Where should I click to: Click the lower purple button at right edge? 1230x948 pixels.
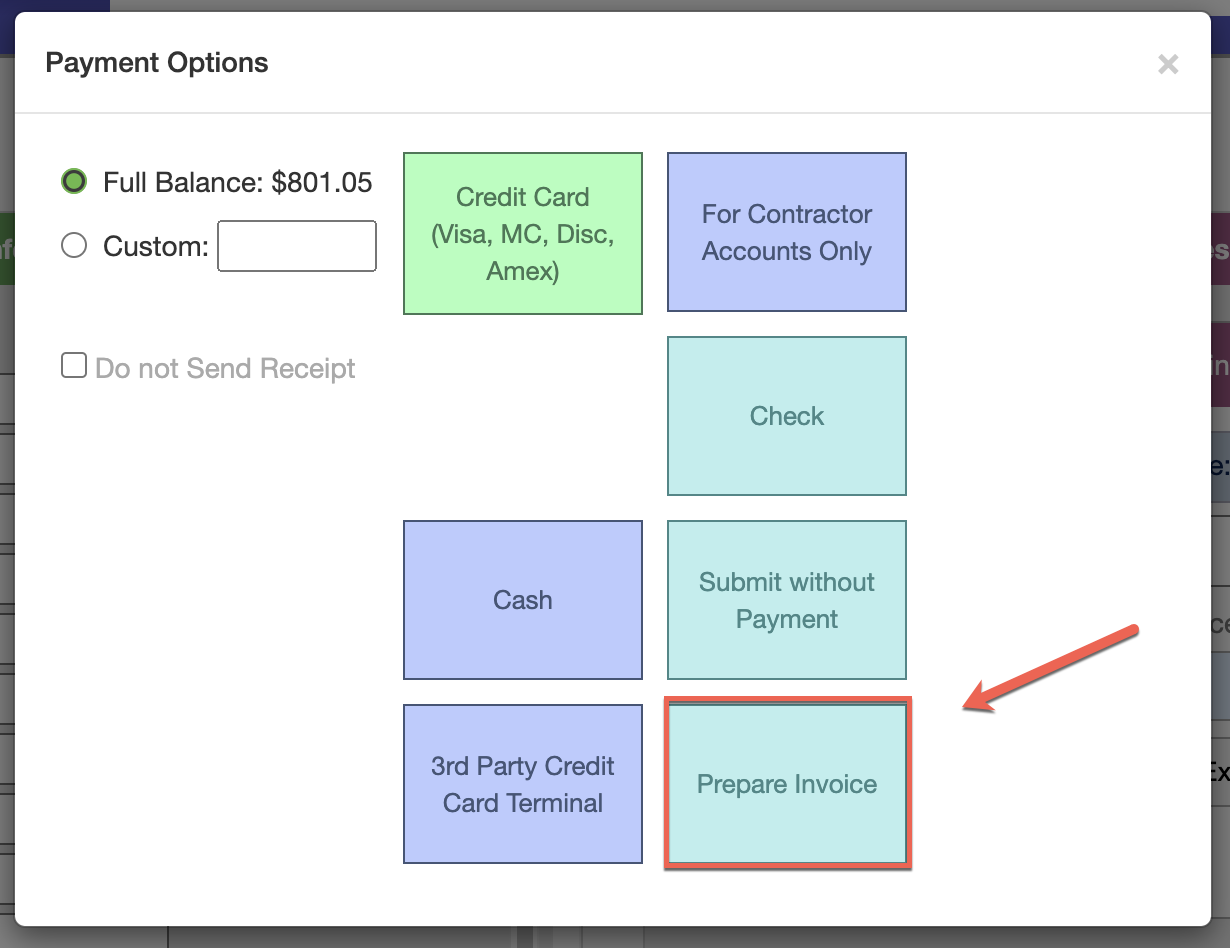coord(1221,365)
